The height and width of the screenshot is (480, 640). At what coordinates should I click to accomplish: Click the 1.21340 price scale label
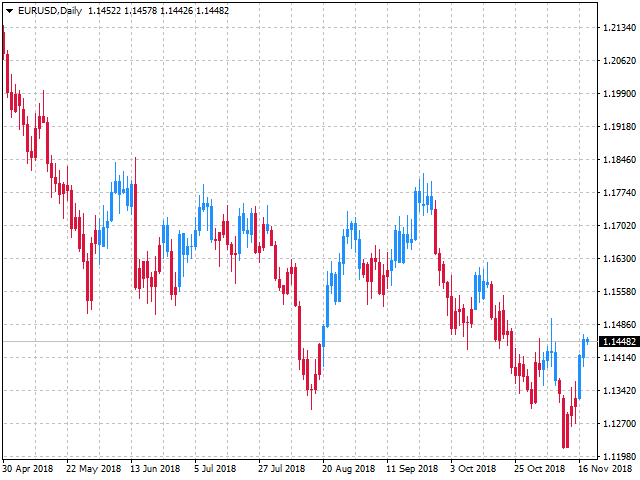point(619,28)
